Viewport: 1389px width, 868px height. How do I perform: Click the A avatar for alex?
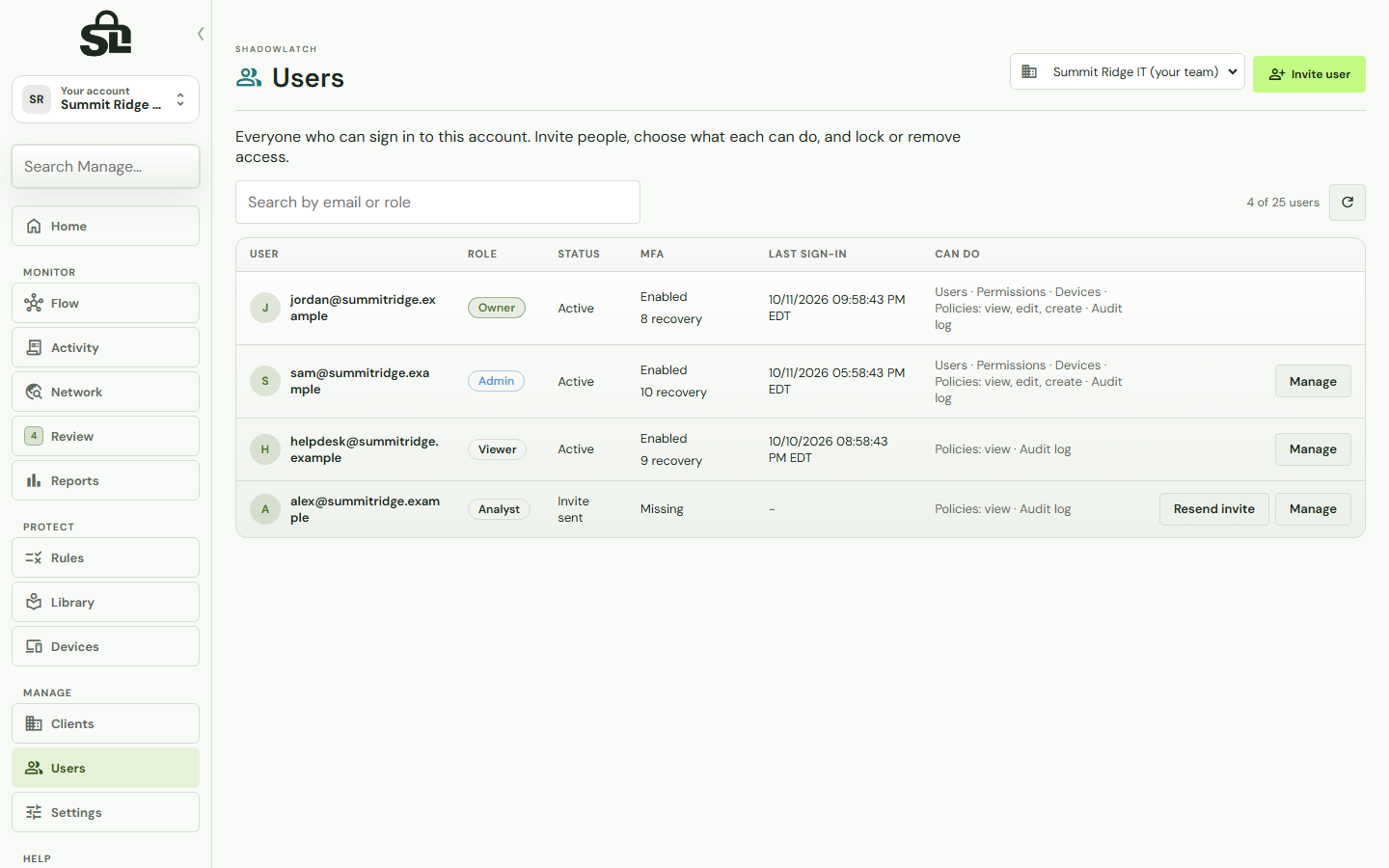[265, 509]
